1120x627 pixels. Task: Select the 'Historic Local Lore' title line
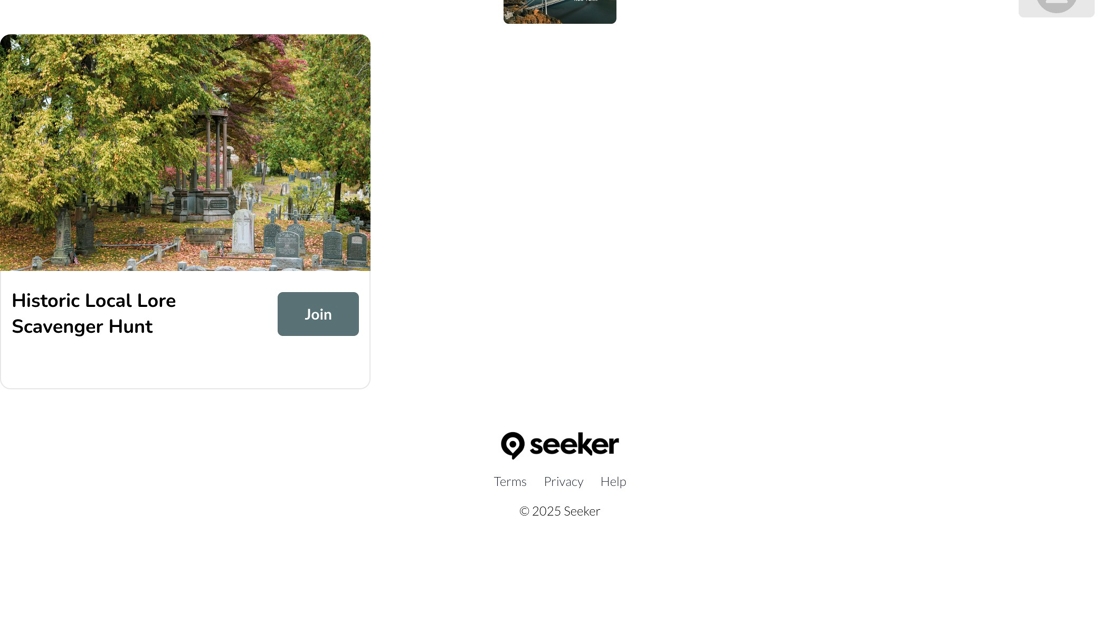tap(94, 301)
